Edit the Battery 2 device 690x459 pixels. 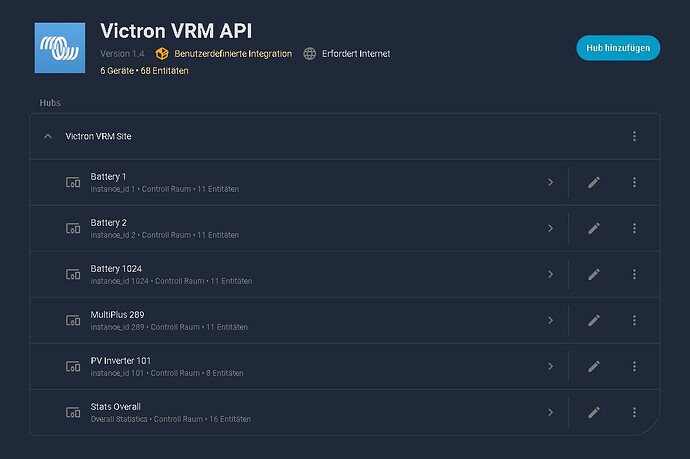click(x=594, y=228)
